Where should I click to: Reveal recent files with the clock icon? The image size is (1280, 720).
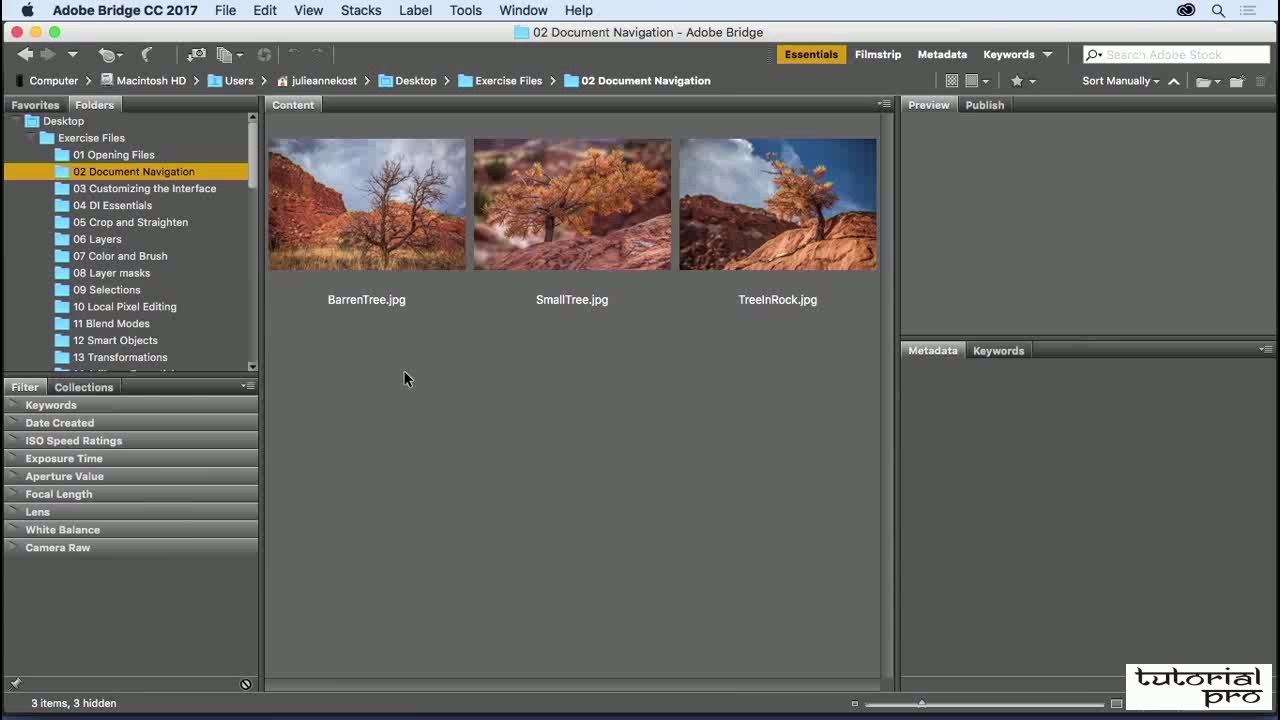pyautogui.click(x=109, y=55)
